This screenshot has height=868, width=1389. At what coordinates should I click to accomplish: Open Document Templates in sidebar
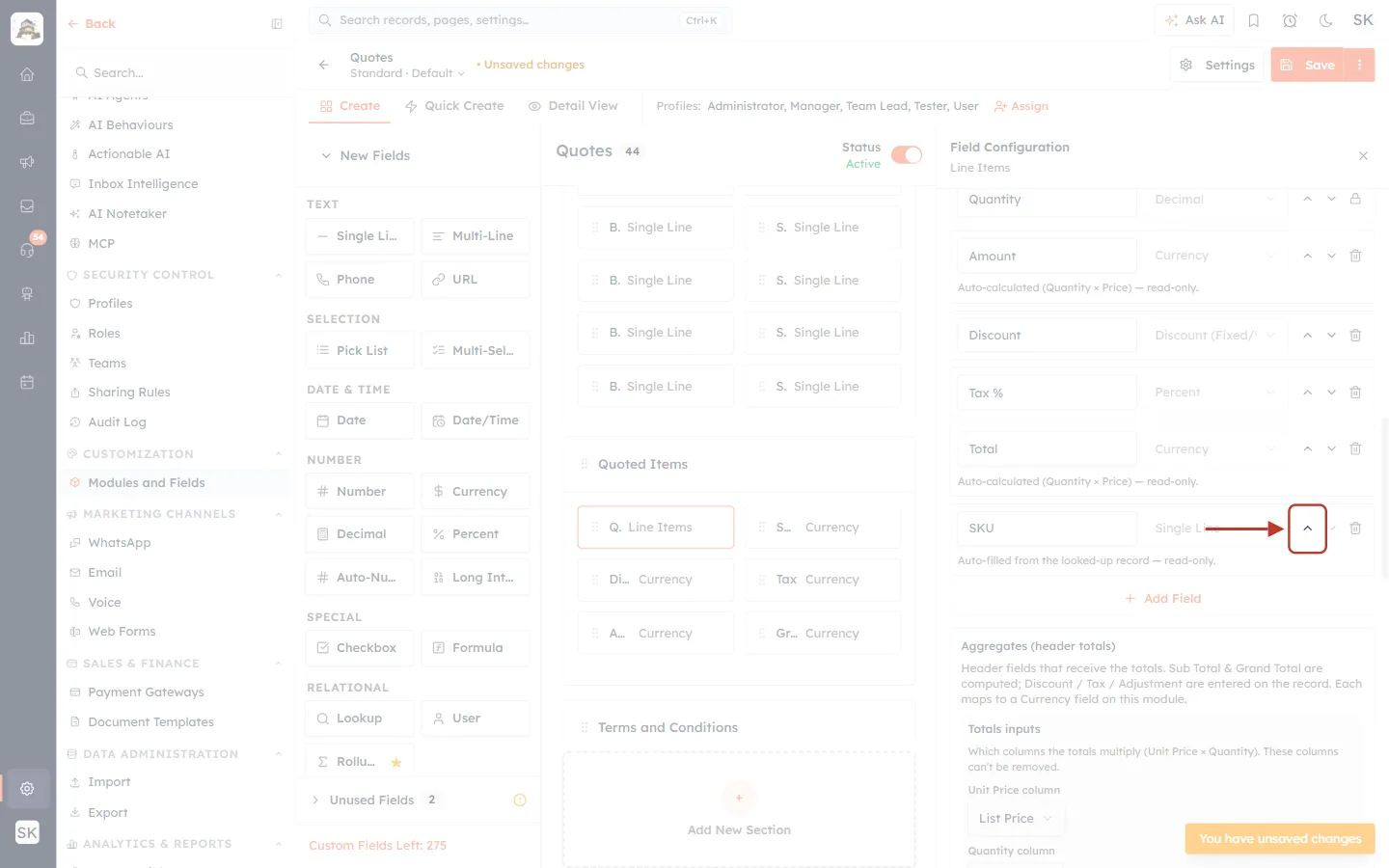150,722
